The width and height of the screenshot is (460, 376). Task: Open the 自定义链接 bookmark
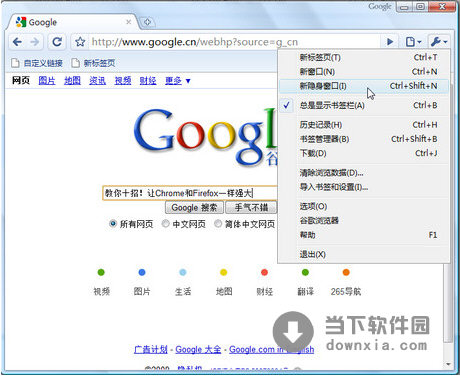point(37,63)
